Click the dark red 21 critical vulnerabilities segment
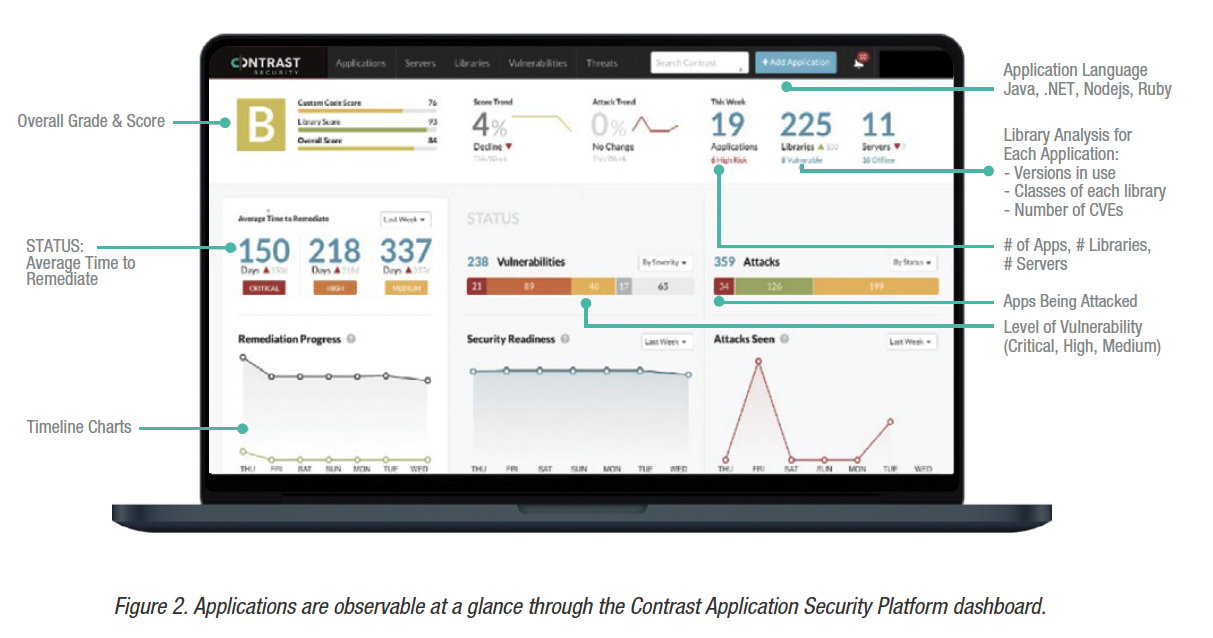The width and height of the screenshot is (1213, 638). pyautogui.click(x=477, y=287)
